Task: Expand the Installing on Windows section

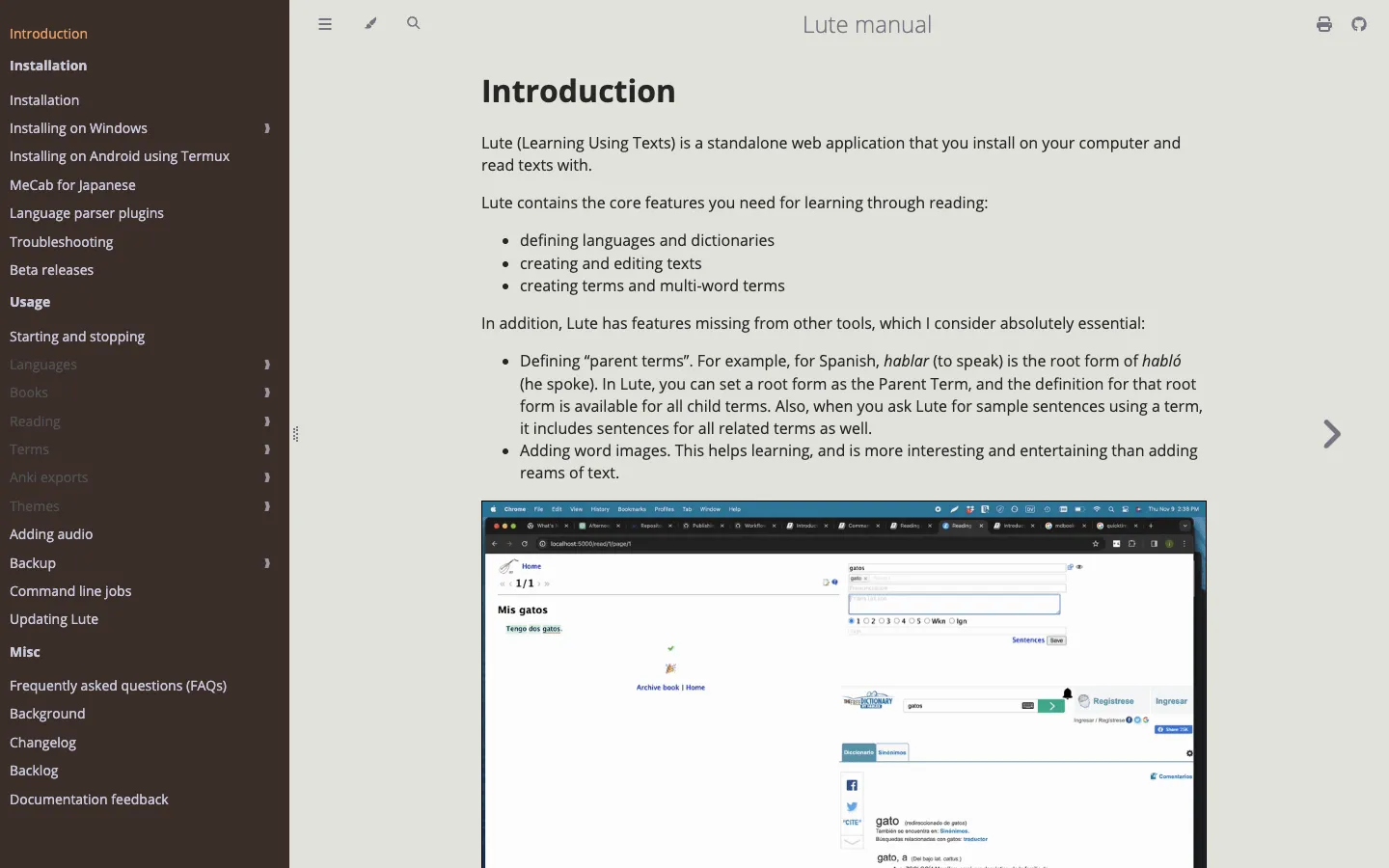Action: [x=267, y=128]
